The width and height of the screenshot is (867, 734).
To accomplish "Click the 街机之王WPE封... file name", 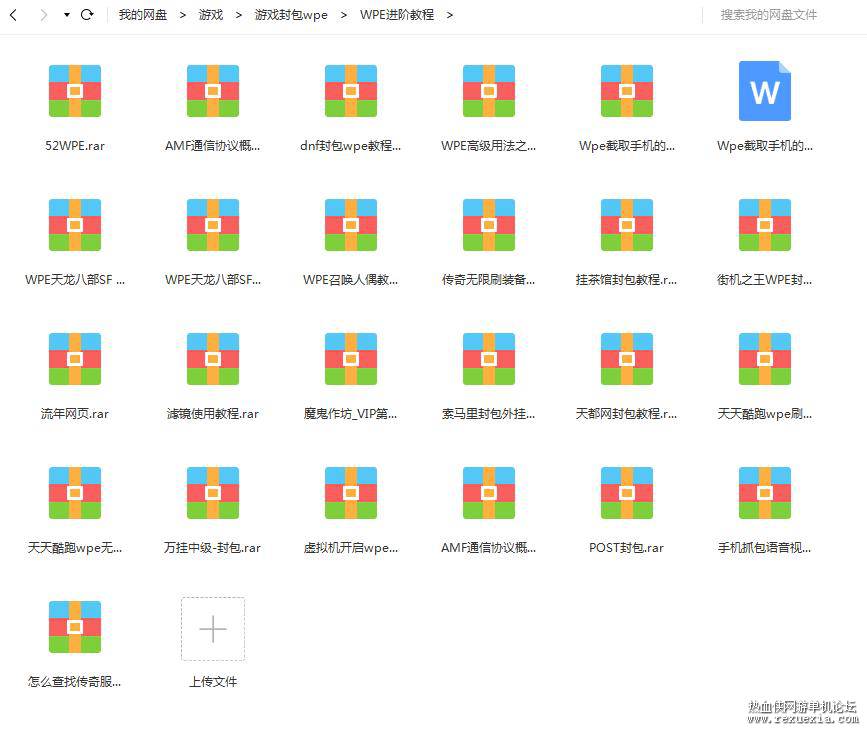I will tap(765, 280).
